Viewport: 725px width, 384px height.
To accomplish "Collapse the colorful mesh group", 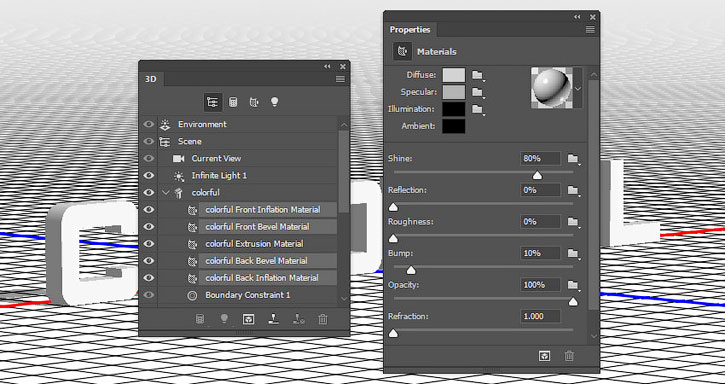I will click(x=166, y=193).
